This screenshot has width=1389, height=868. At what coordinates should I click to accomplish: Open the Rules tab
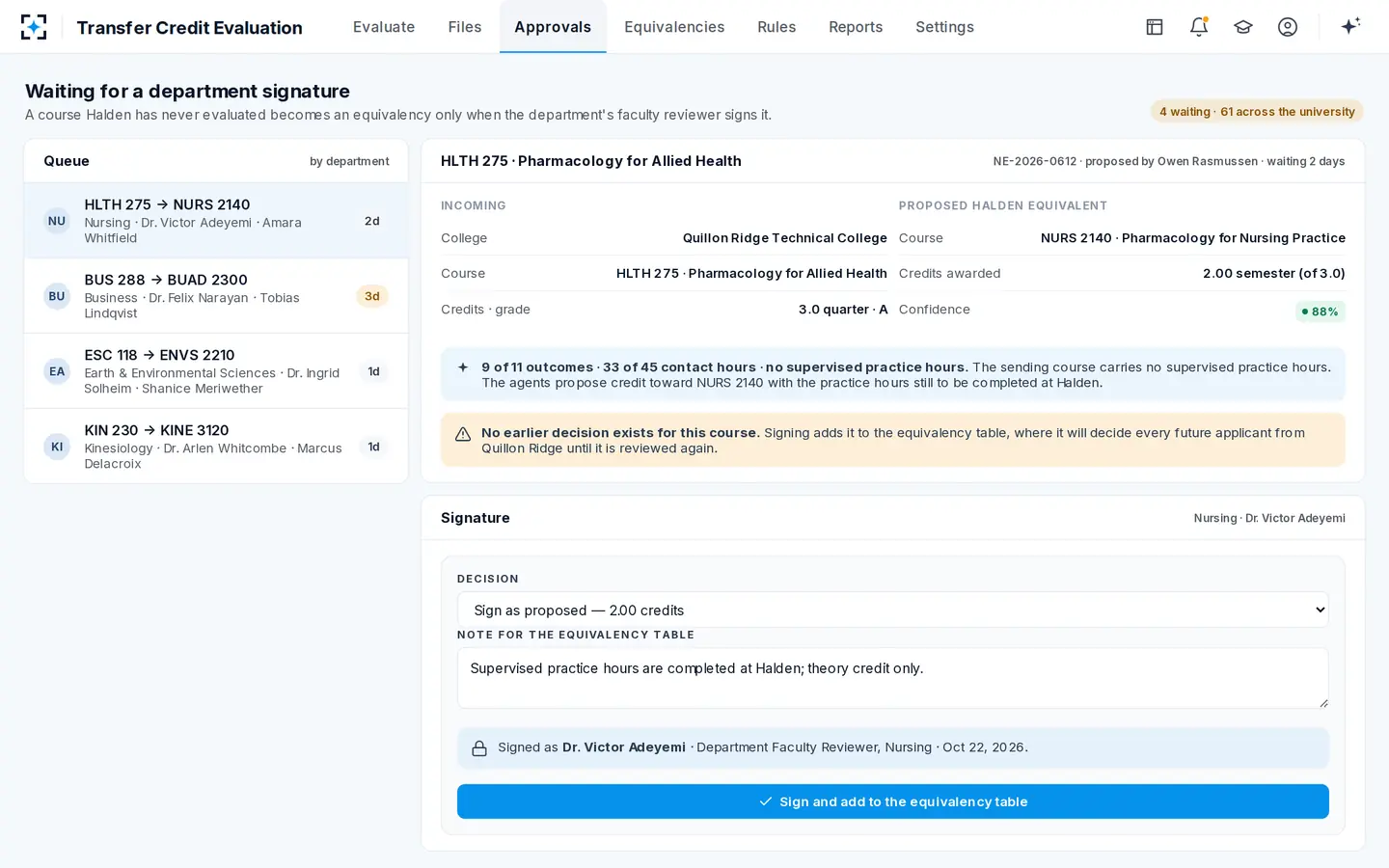click(x=776, y=27)
